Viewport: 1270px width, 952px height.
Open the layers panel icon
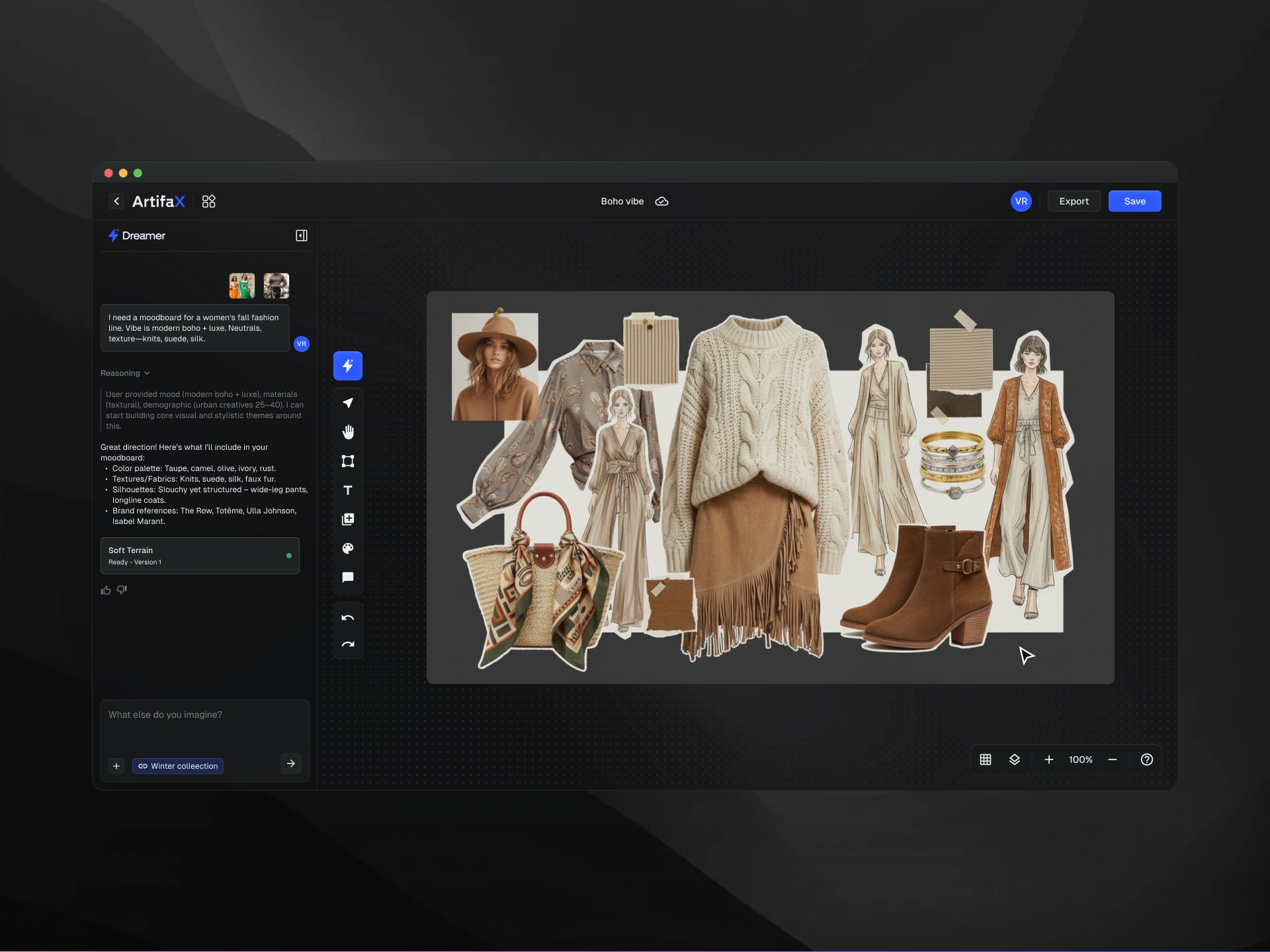click(x=1014, y=759)
